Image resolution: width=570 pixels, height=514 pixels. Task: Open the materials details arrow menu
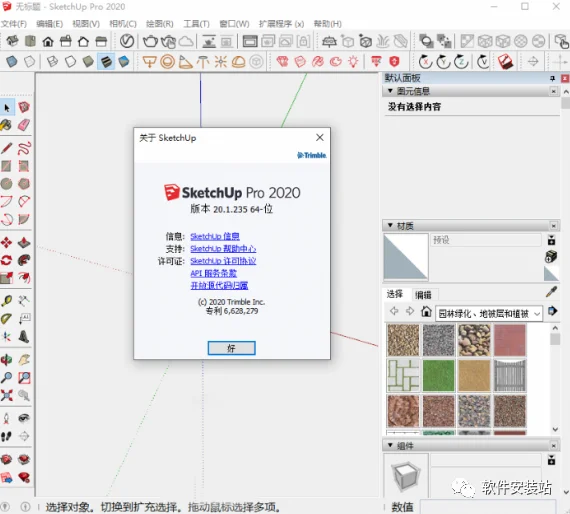tap(553, 311)
